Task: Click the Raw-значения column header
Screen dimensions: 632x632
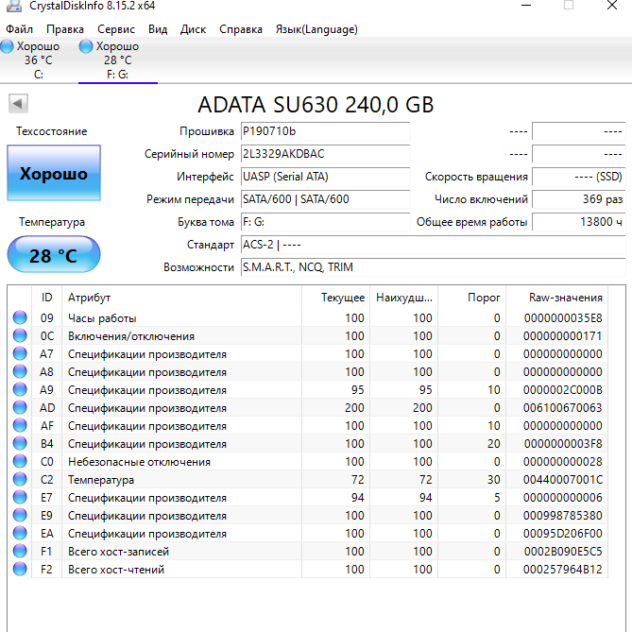Action: [x=557, y=297]
